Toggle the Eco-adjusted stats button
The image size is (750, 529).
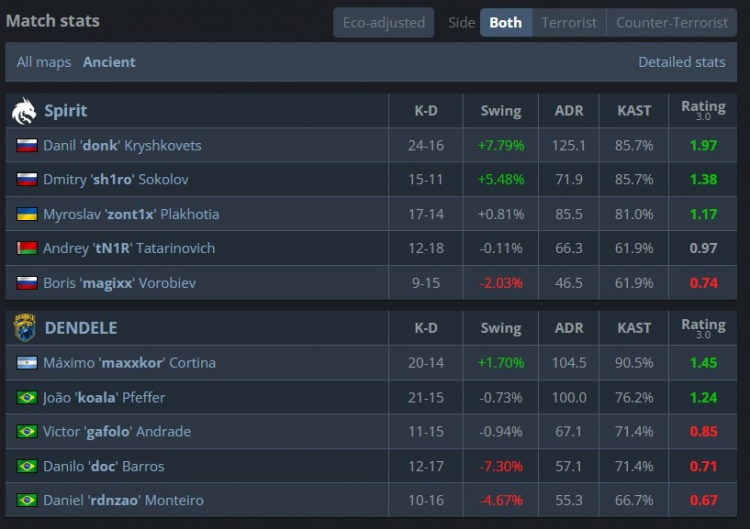(384, 22)
